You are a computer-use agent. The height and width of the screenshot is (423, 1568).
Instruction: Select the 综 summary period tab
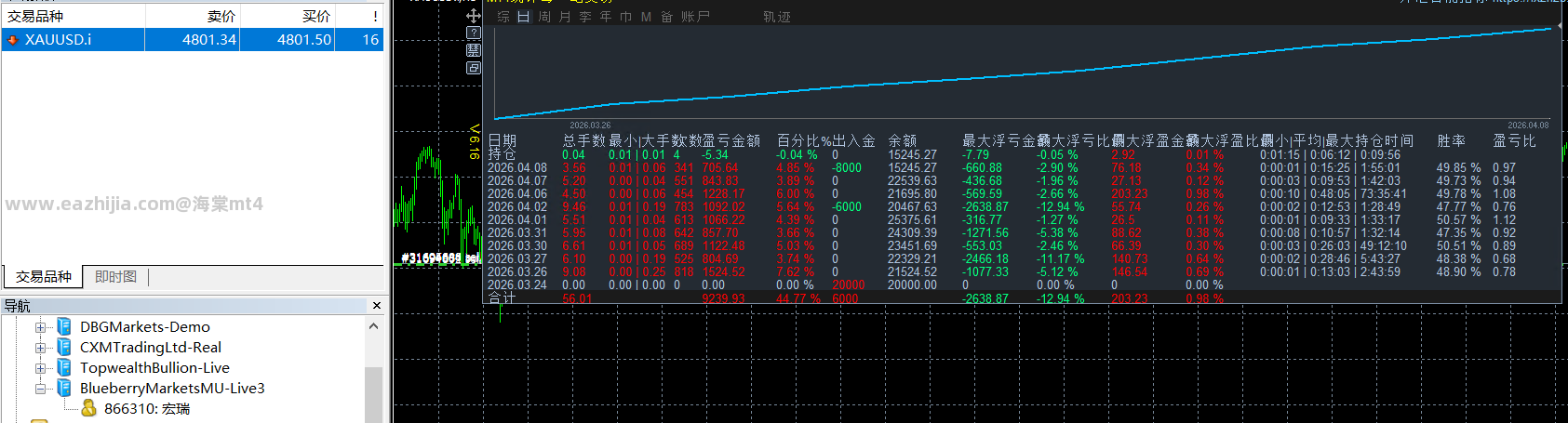pyautogui.click(x=503, y=17)
